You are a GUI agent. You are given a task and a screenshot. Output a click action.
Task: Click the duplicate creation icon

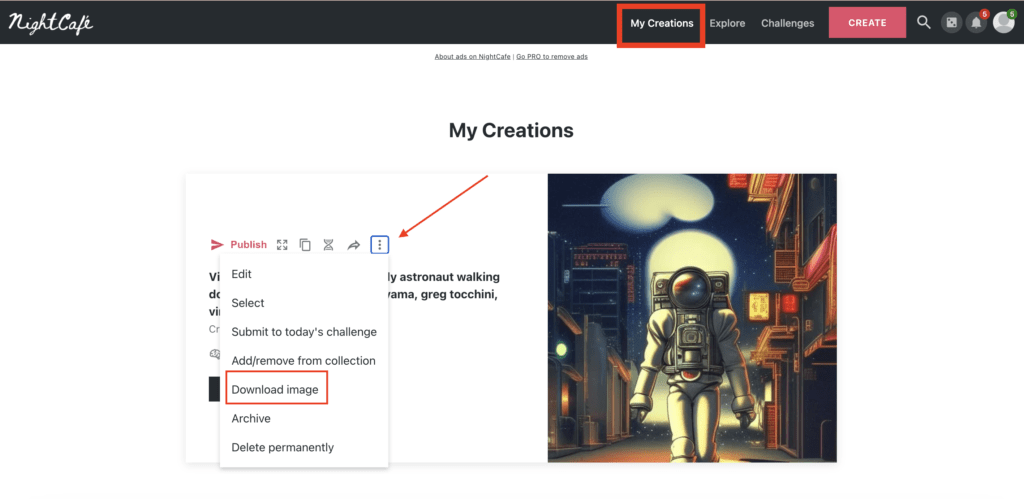point(305,245)
